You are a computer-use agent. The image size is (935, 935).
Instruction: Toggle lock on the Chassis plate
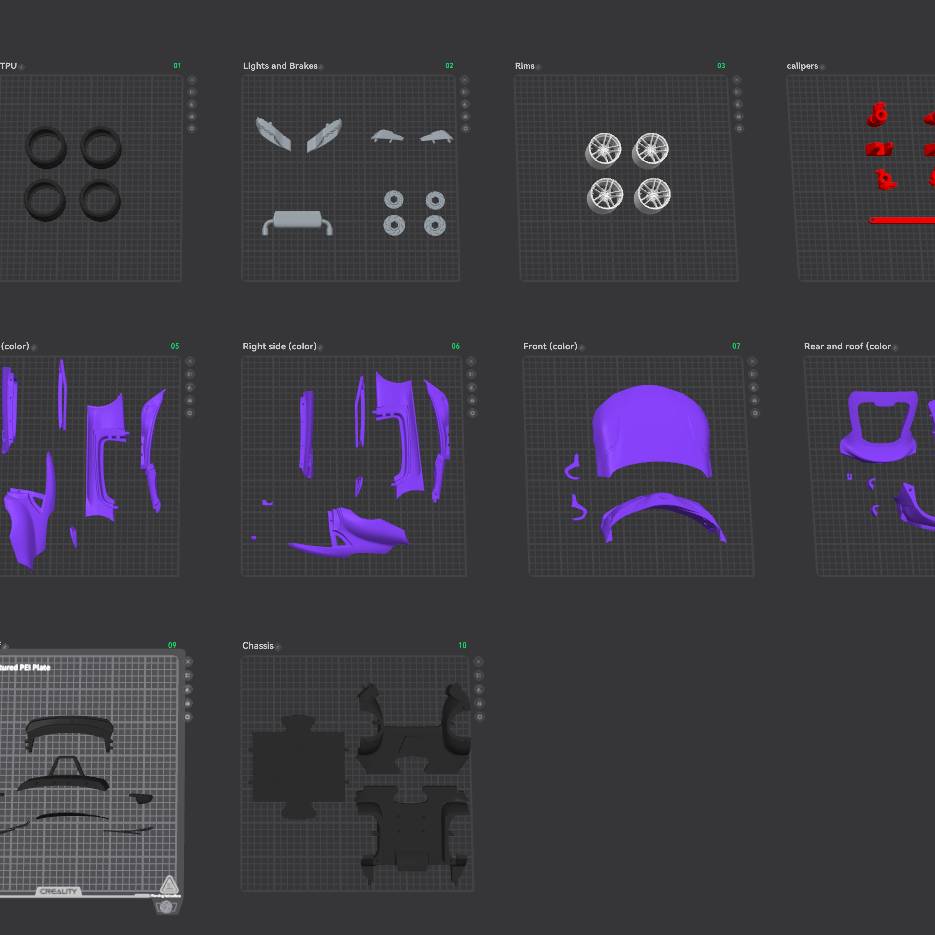pyautogui.click(x=480, y=704)
